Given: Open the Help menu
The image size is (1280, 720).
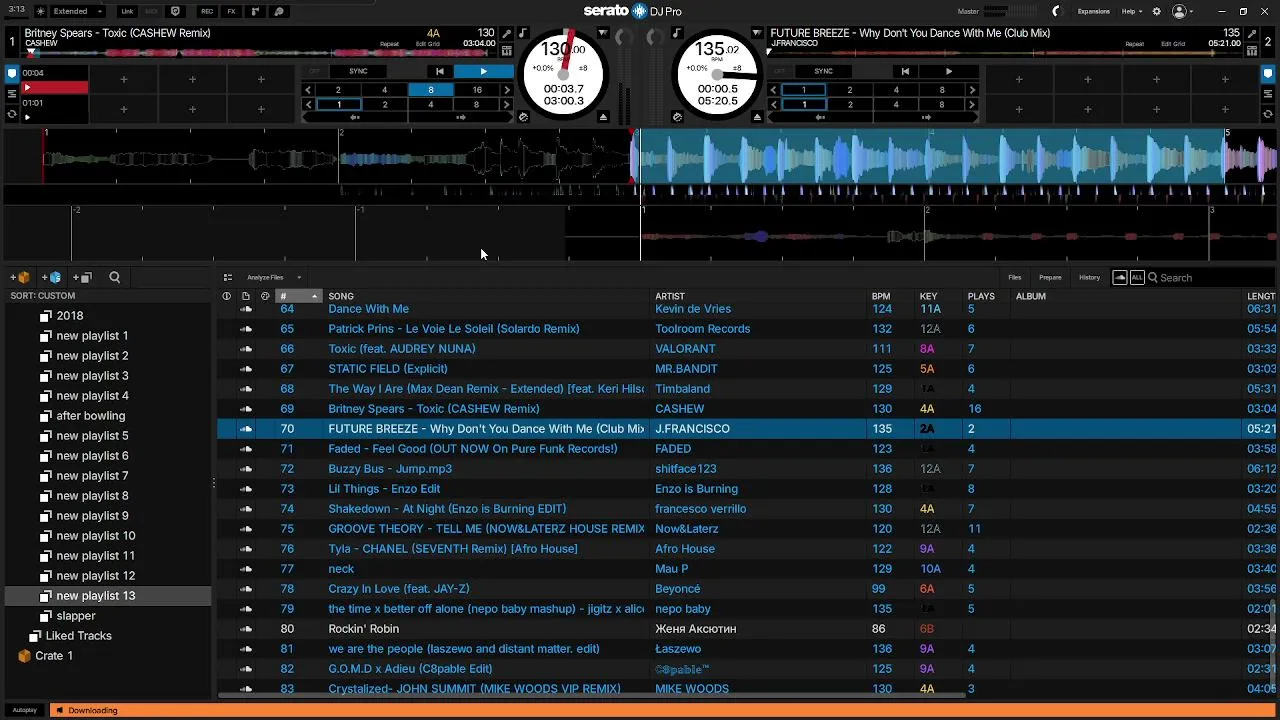Looking at the screenshot, I should [x=1131, y=11].
